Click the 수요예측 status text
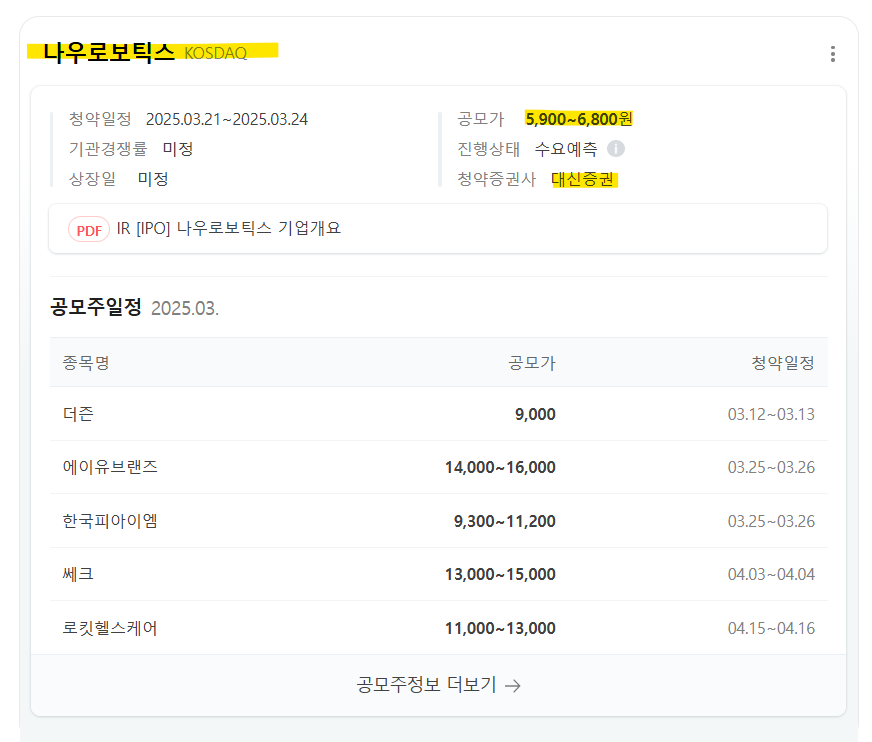The height and width of the screenshot is (742, 872). point(566,149)
